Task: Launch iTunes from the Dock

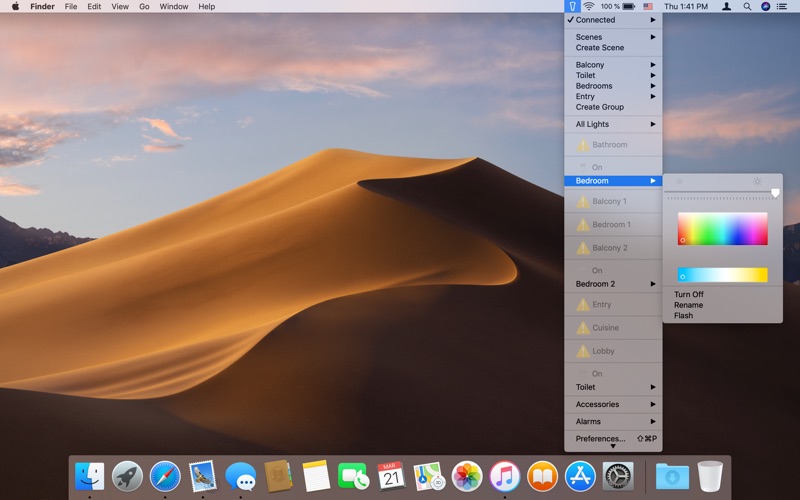Action: [504, 476]
